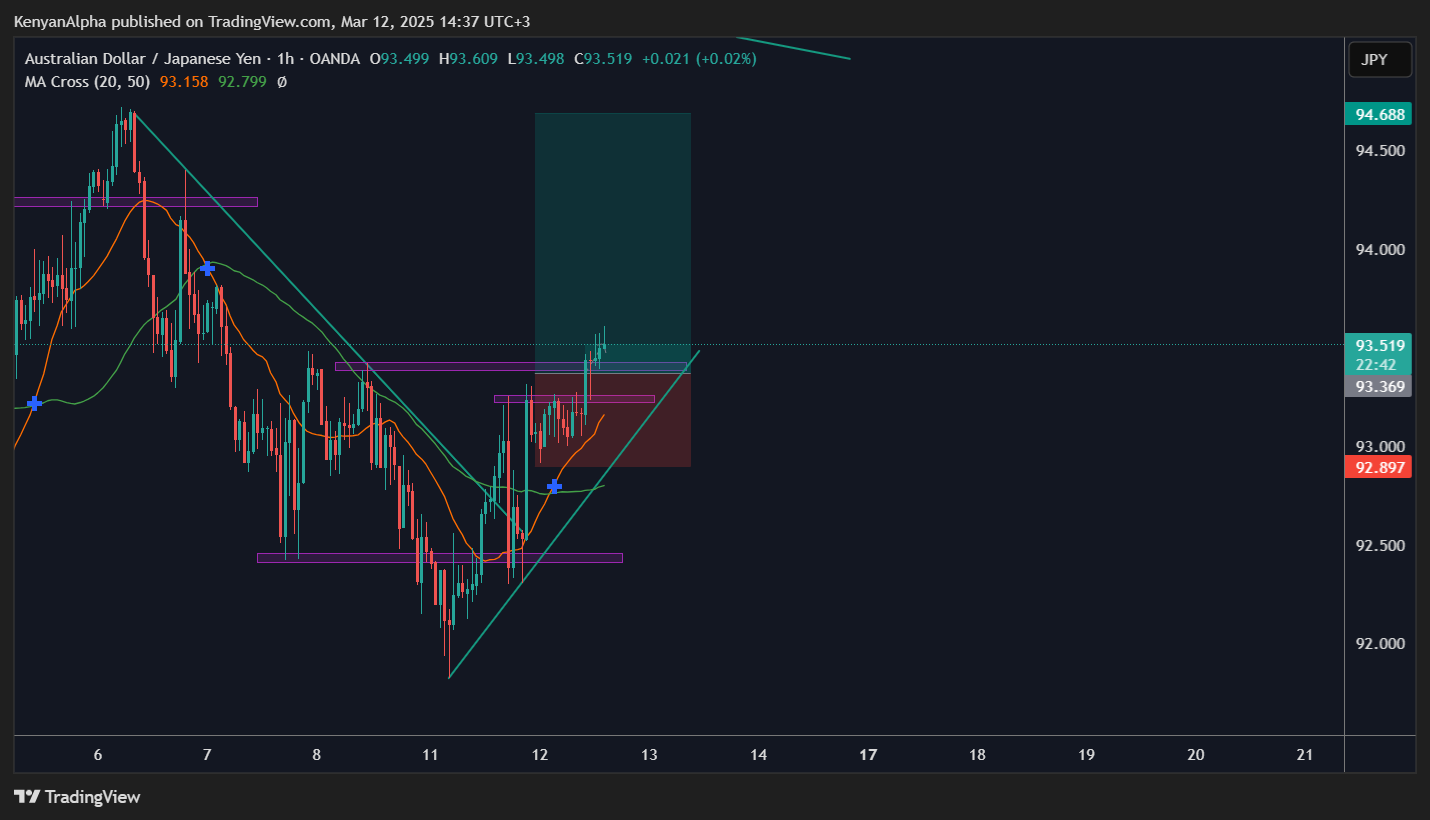Click the date 18 on time axis
1430x820 pixels.
tap(977, 755)
